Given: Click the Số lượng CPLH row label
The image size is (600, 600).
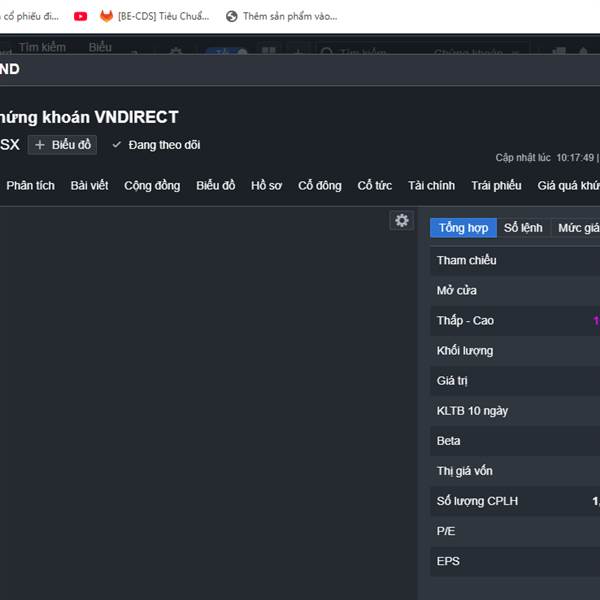Looking at the screenshot, I should click(477, 501).
